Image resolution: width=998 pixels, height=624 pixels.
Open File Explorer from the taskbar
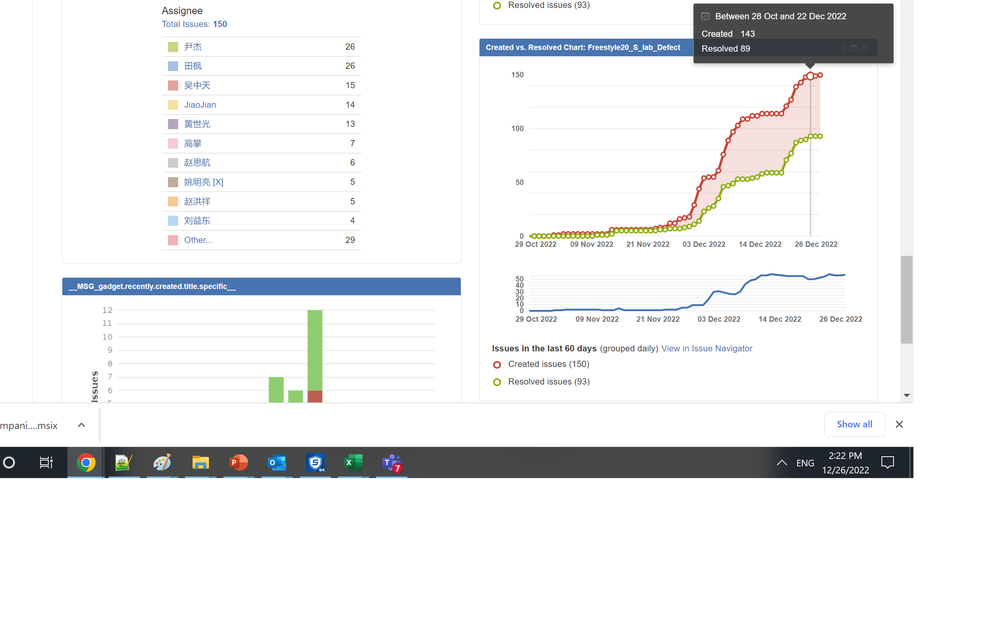coord(200,463)
